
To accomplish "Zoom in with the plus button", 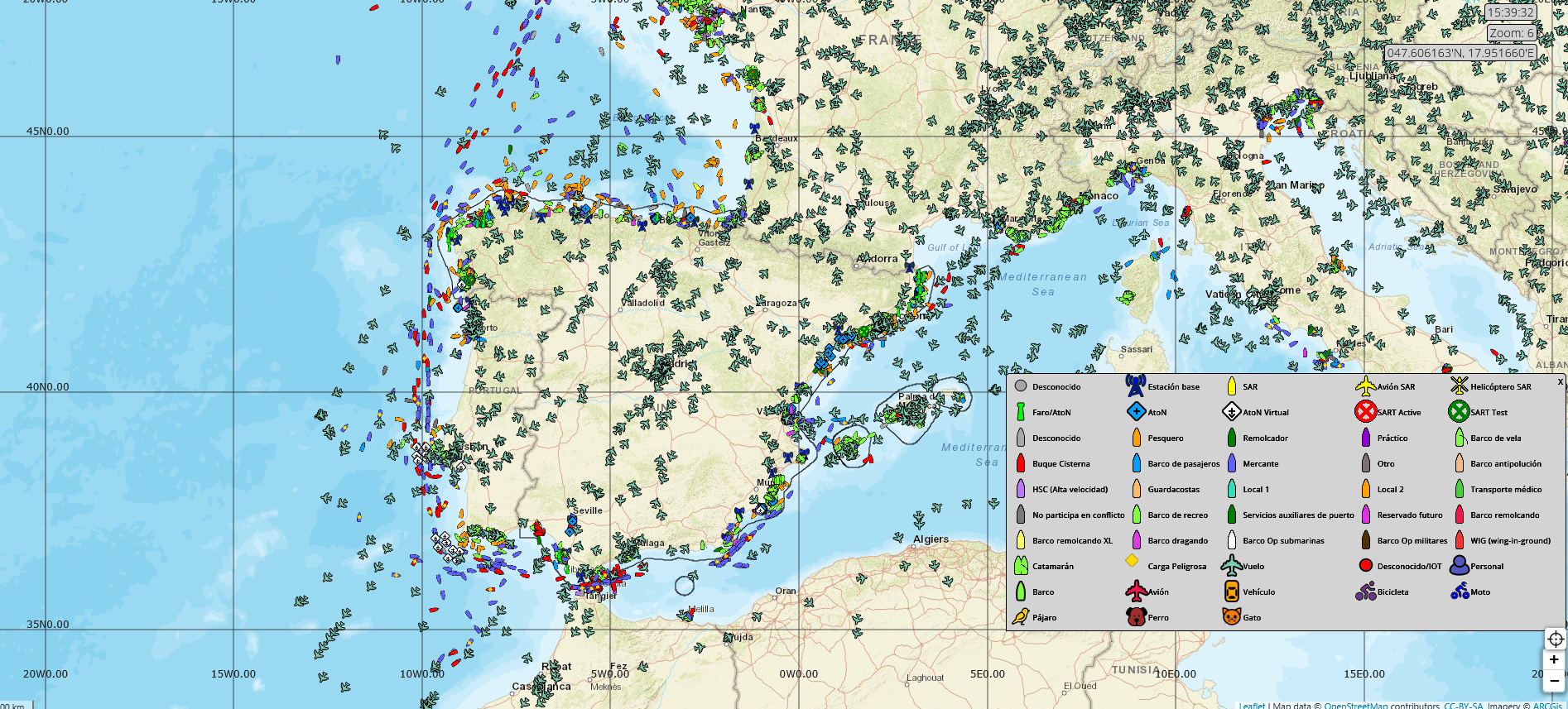I will 1555,660.
